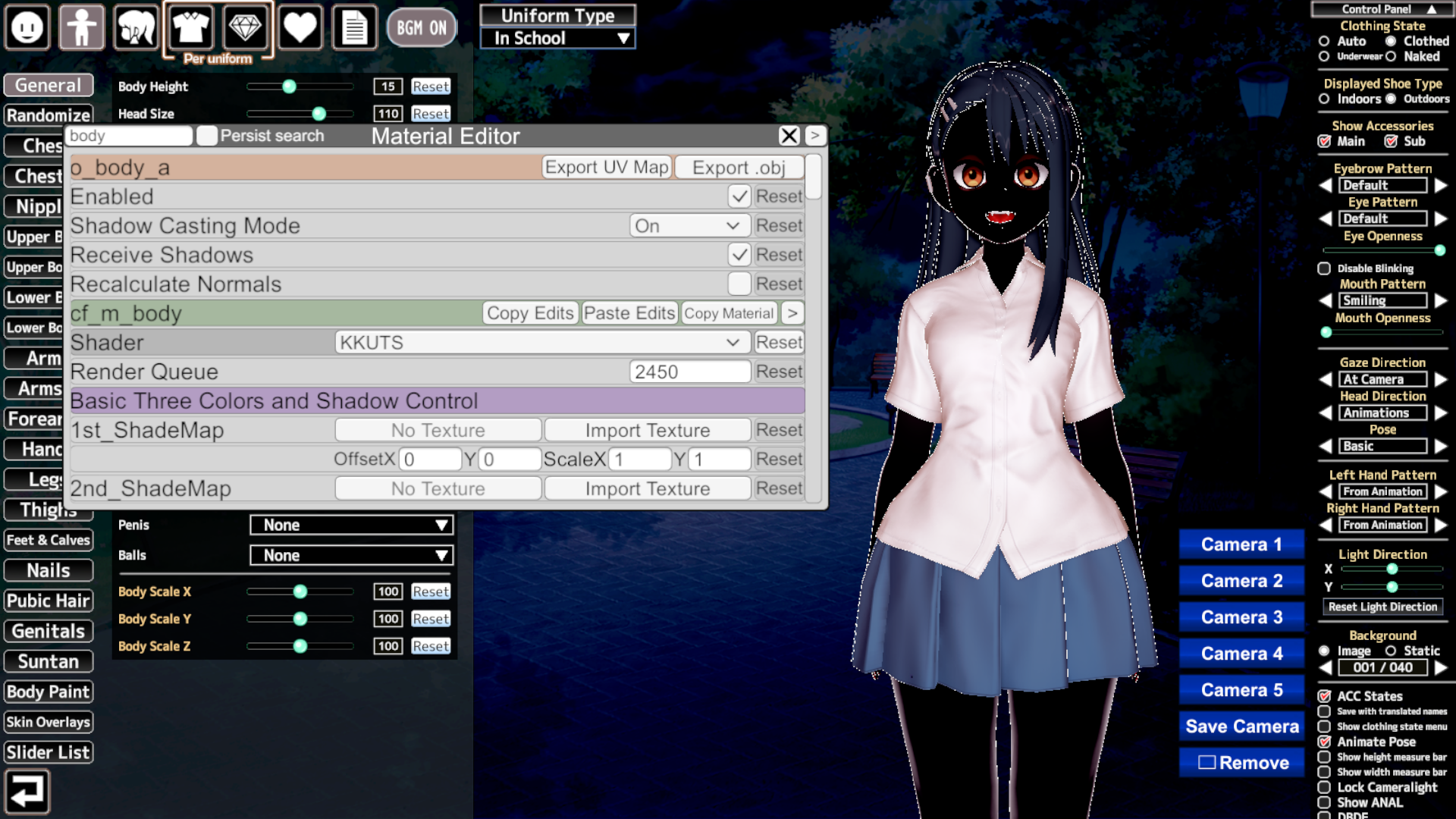Toggle Persist search checkbox
1456x819 pixels.
point(206,136)
